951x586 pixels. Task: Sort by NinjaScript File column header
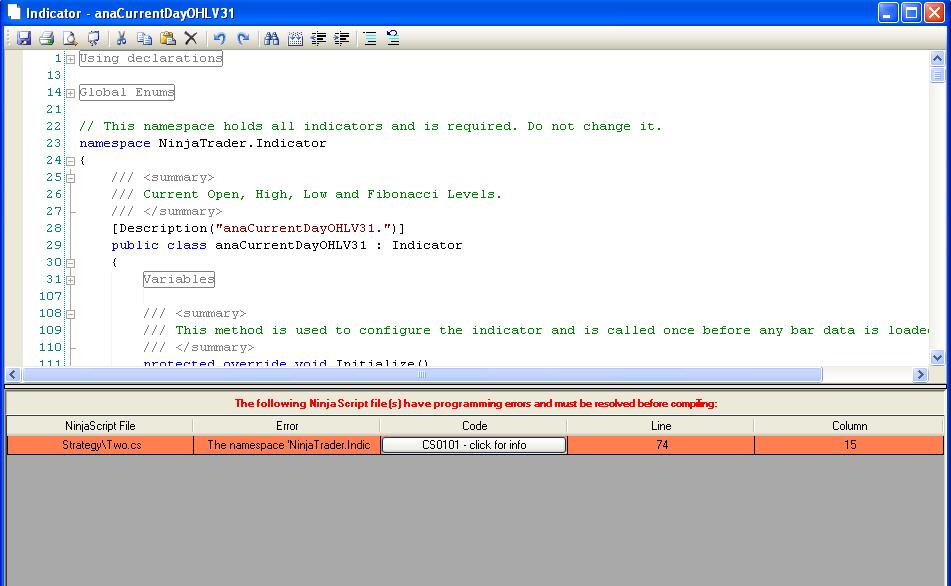point(99,426)
